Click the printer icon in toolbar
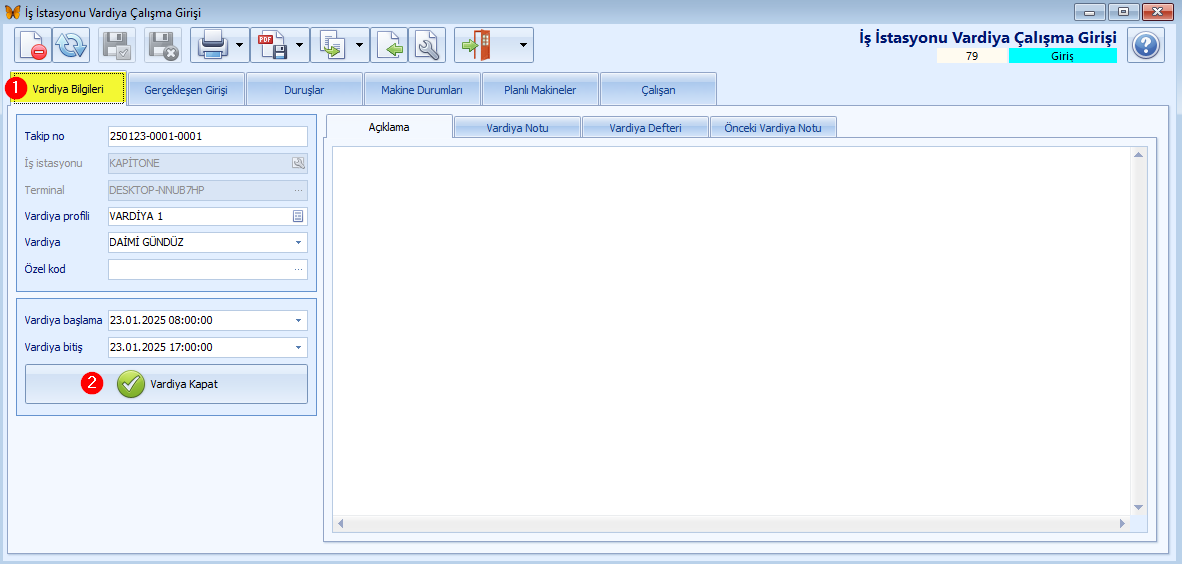Screen dimensions: 1182x564 211,46
